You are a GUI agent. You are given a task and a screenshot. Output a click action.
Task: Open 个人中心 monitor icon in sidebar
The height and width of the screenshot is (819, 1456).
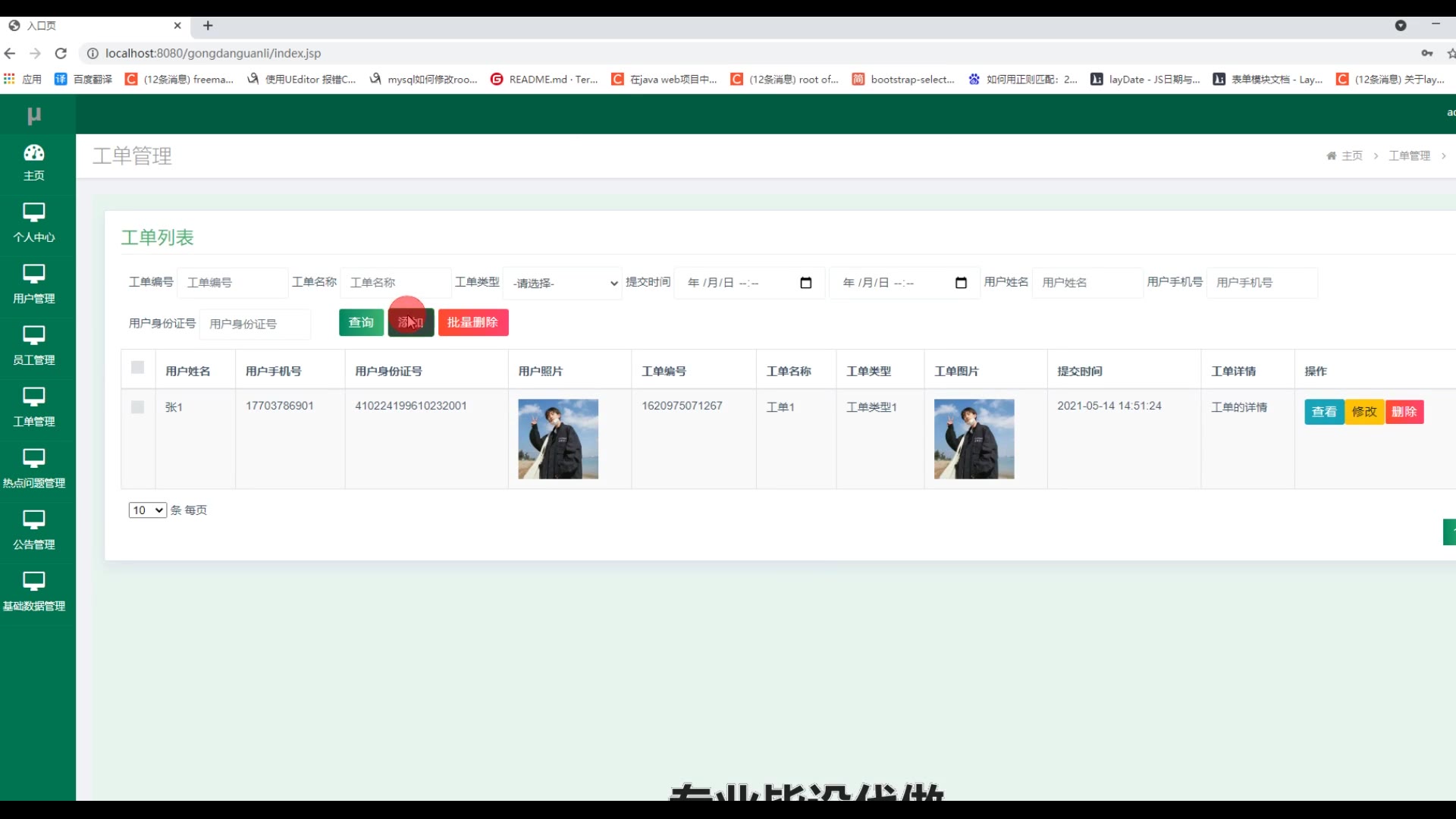point(33,212)
